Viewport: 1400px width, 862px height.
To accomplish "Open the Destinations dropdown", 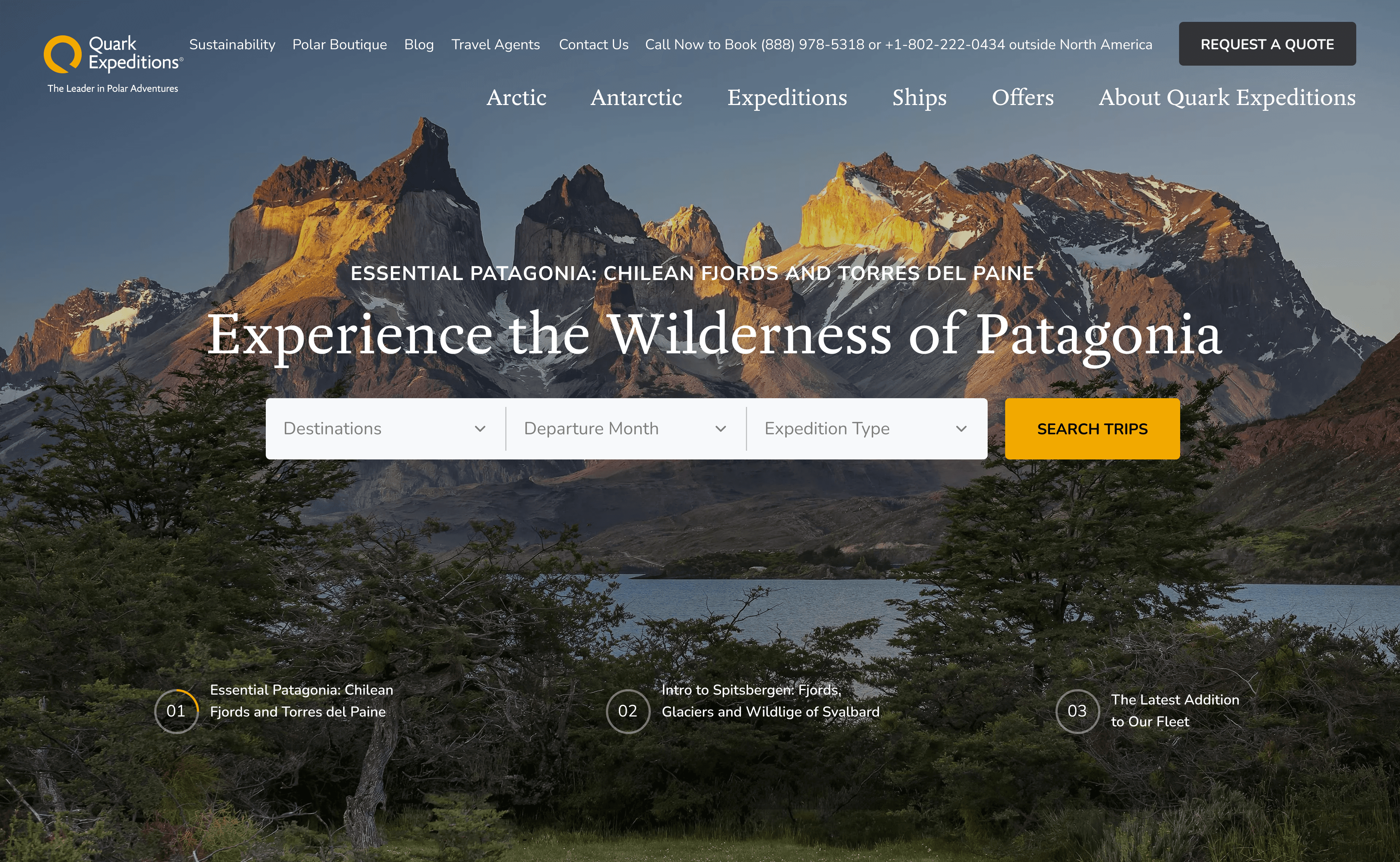I will 385,429.
